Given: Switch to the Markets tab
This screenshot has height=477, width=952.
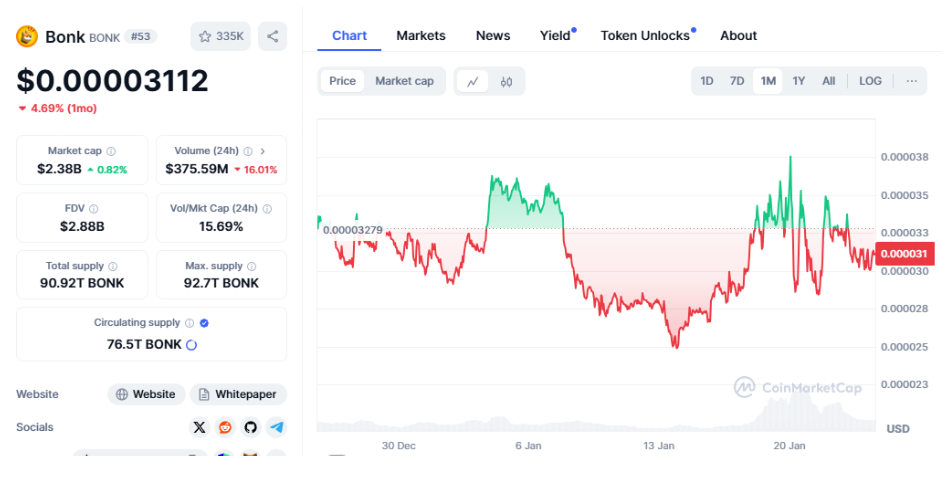Looking at the screenshot, I should pyautogui.click(x=421, y=35).
